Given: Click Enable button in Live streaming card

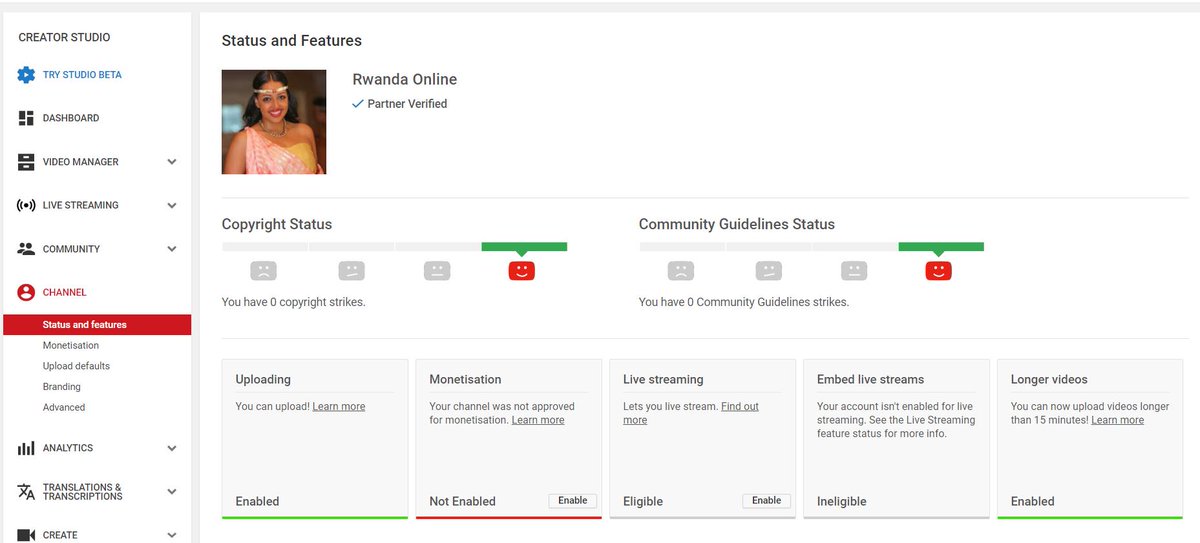Looking at the screenshot, I should pos(767,500).
